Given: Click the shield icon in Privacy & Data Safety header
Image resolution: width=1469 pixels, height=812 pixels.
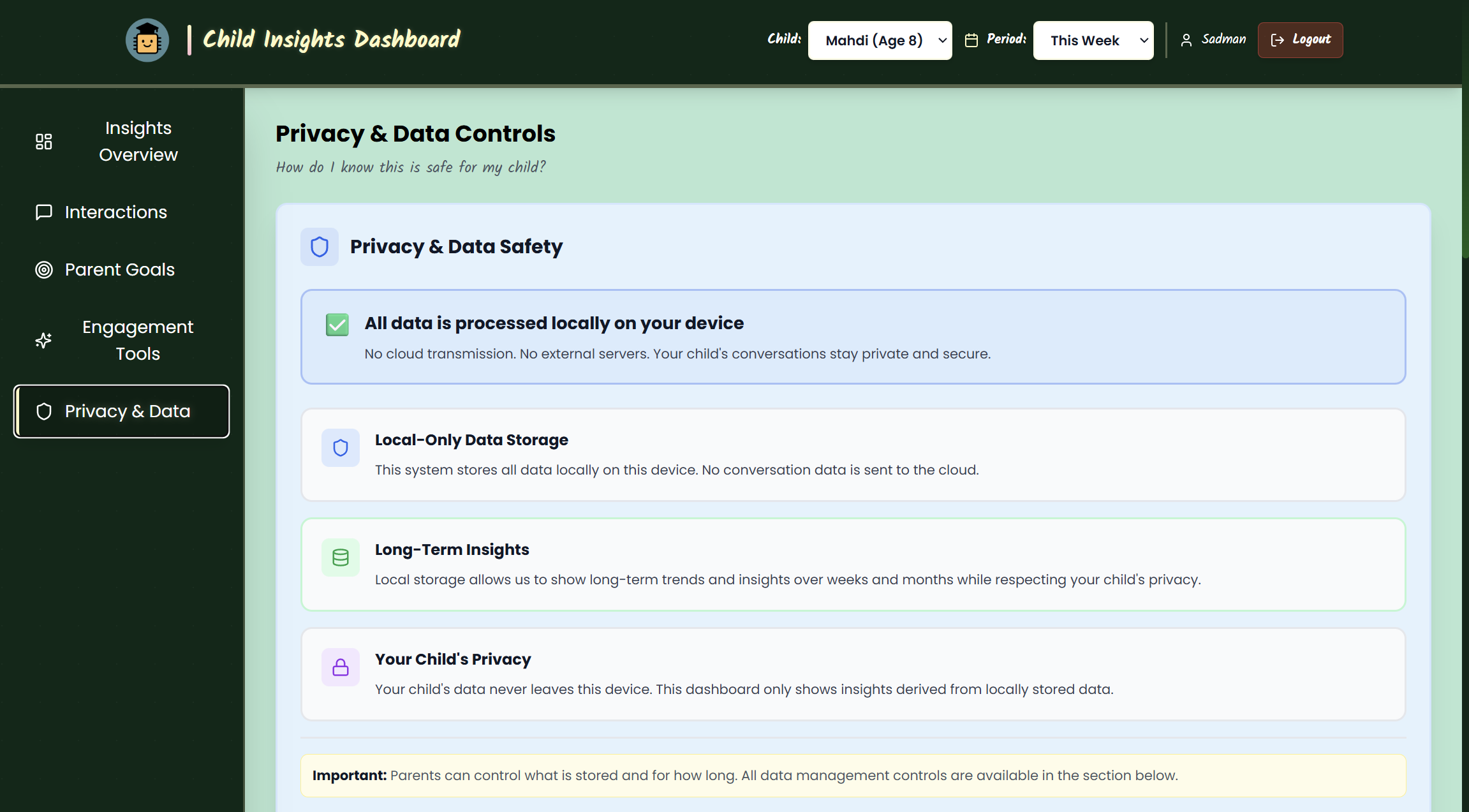Looking at the screenshot, I should [320, 247].
